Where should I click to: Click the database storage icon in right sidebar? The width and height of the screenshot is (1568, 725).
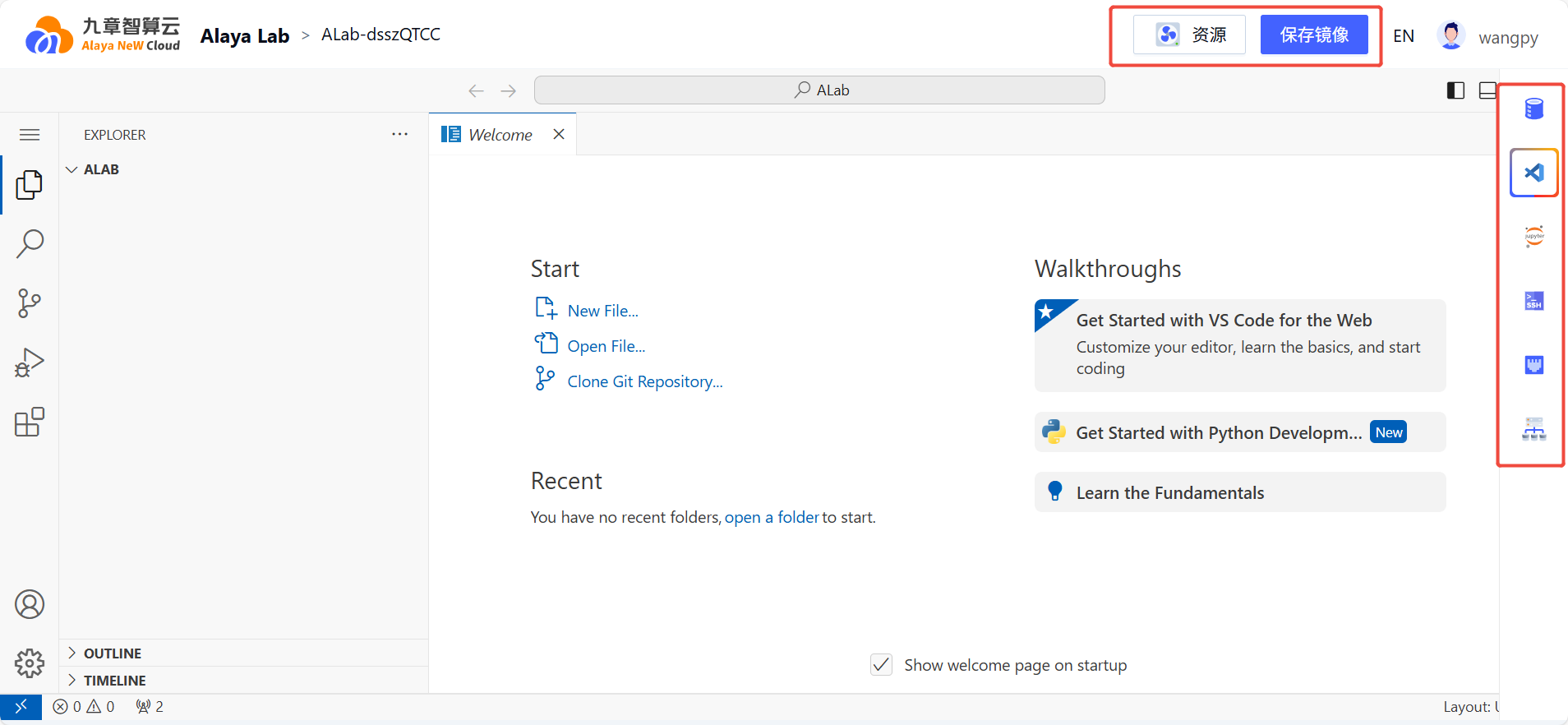[x=1533, y=109]
